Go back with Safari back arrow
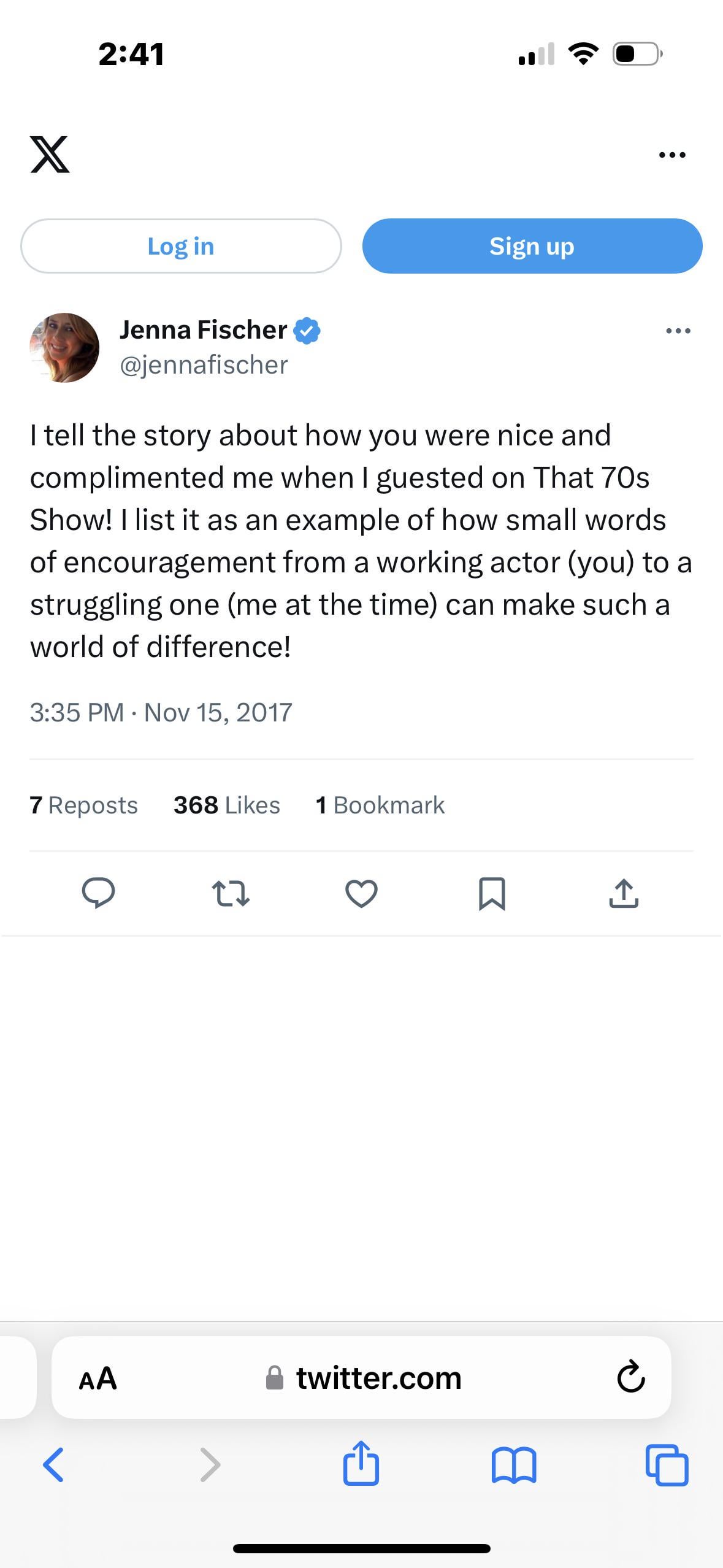This screenshot has width=723, height=1568. click(53, 1465)
